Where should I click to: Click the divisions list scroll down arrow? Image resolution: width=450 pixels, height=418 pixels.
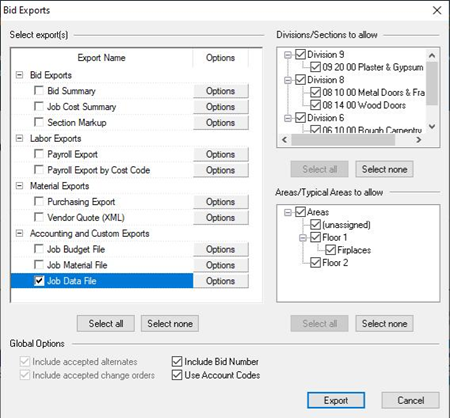[432, 127]
